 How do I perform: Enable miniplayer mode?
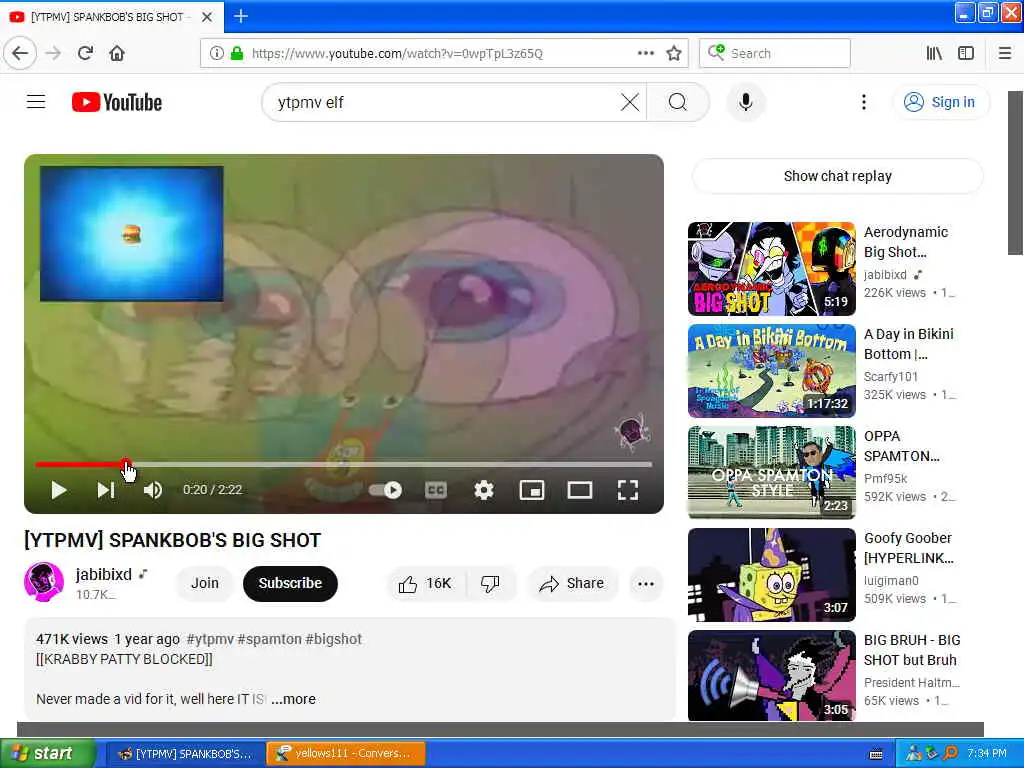click(x=532, y=490)
